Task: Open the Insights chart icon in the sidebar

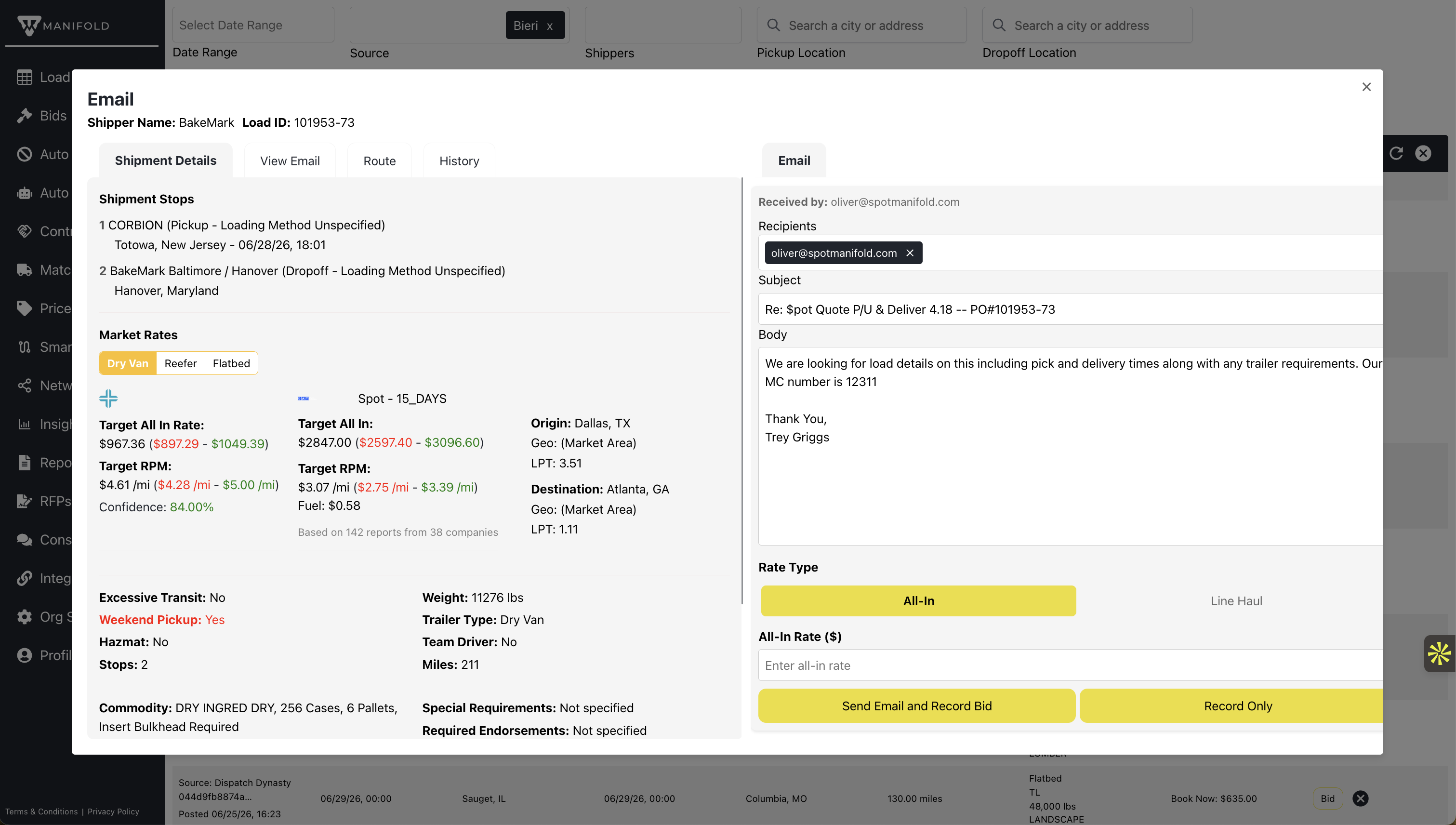Action: [x=25, y=424]
